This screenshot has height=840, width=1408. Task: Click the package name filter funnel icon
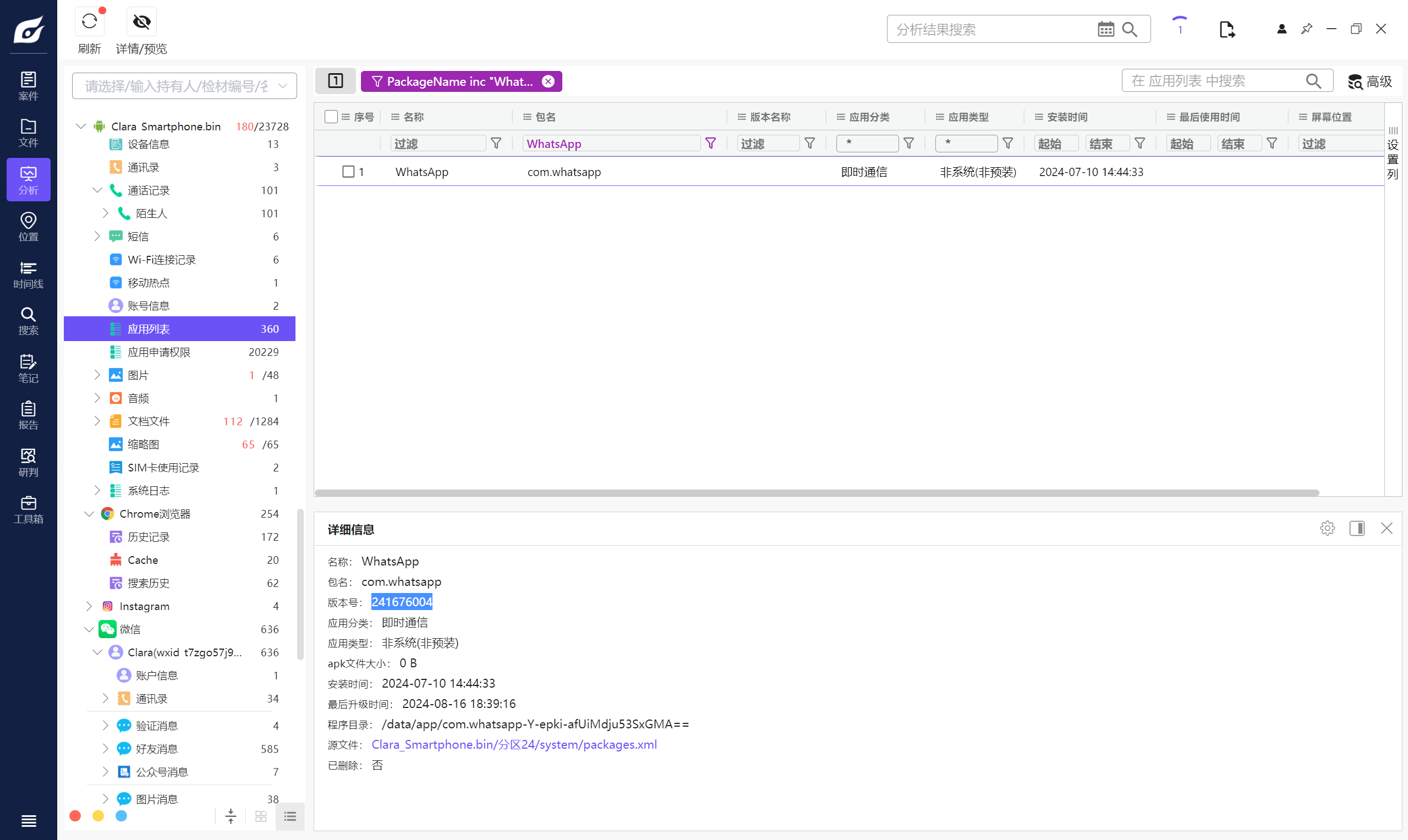point(710,144)
